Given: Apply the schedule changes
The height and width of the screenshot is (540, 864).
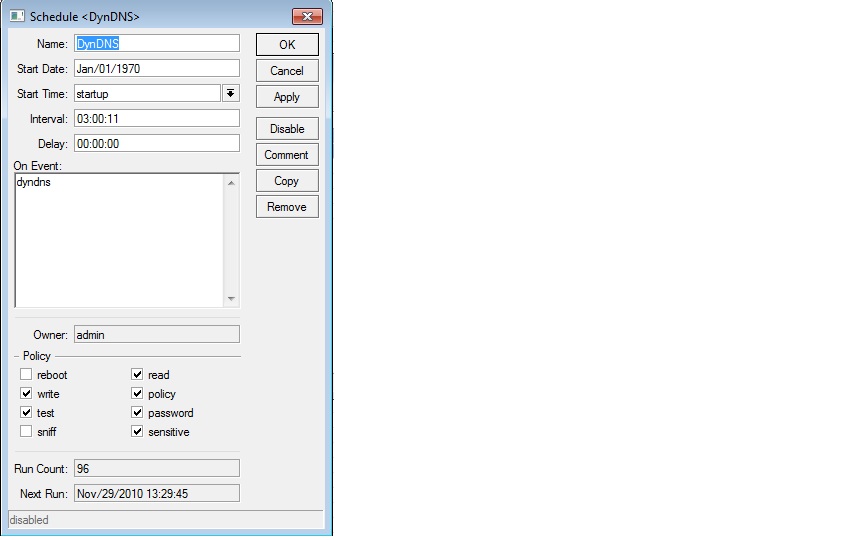Looking at the screenshot, I should pos(287,96).
